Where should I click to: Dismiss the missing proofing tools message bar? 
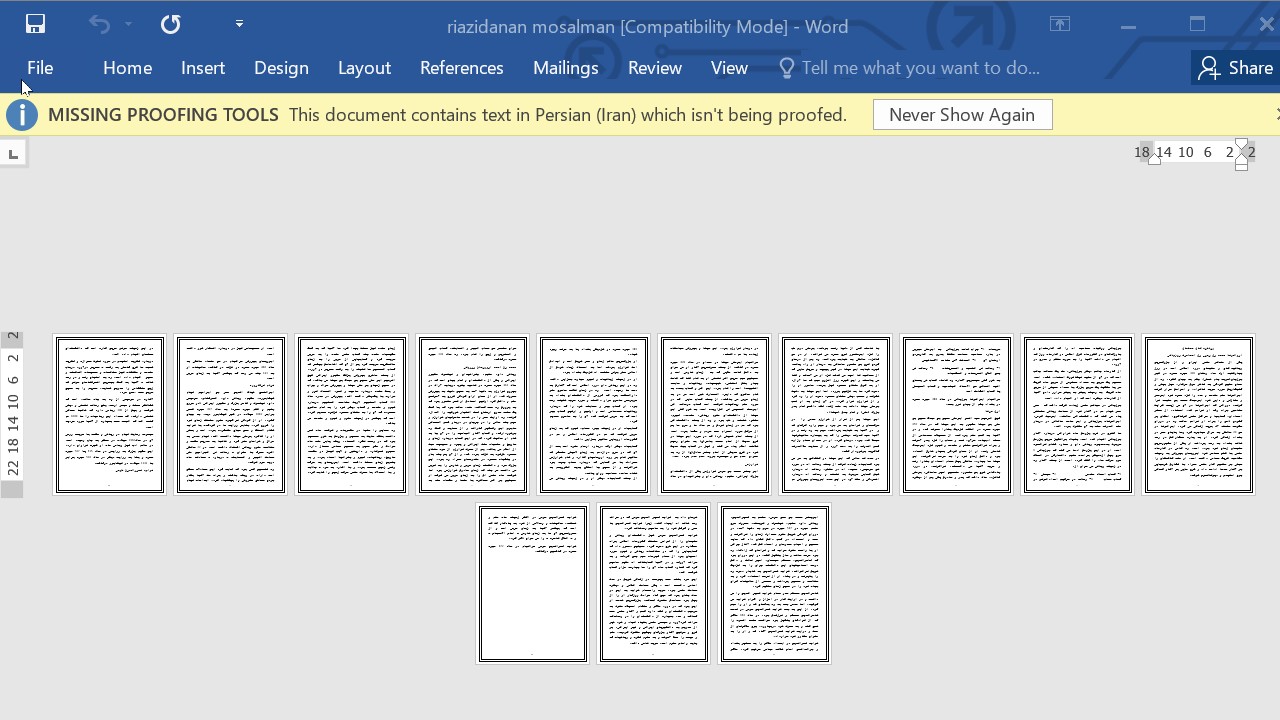tap(1276, 115)
